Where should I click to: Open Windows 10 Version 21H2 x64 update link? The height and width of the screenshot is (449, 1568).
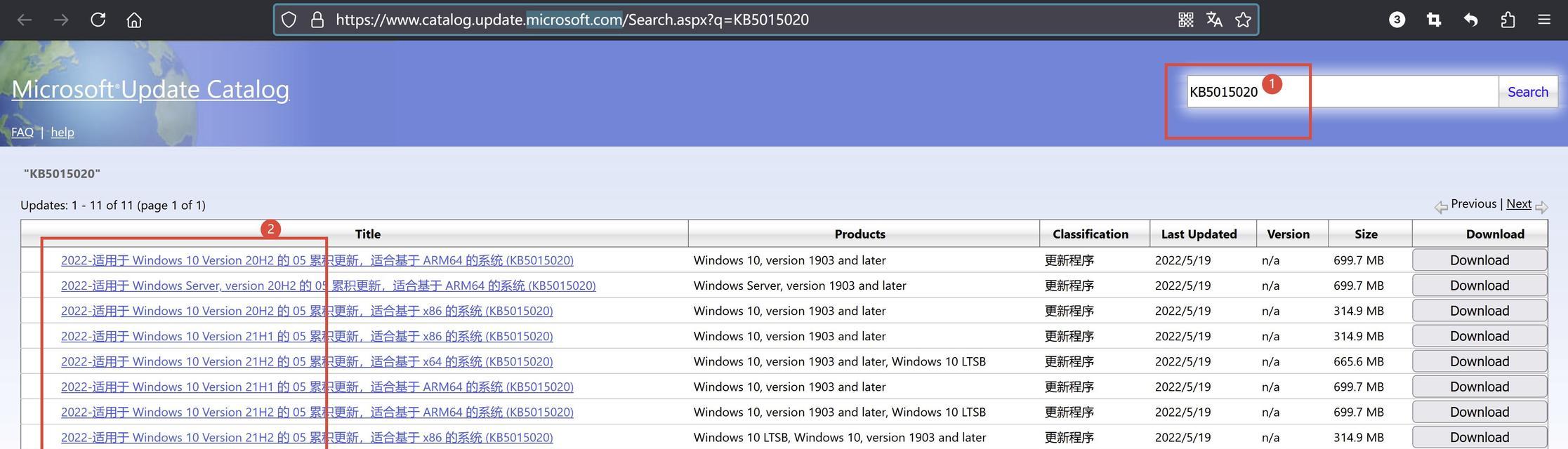[307, 361]
